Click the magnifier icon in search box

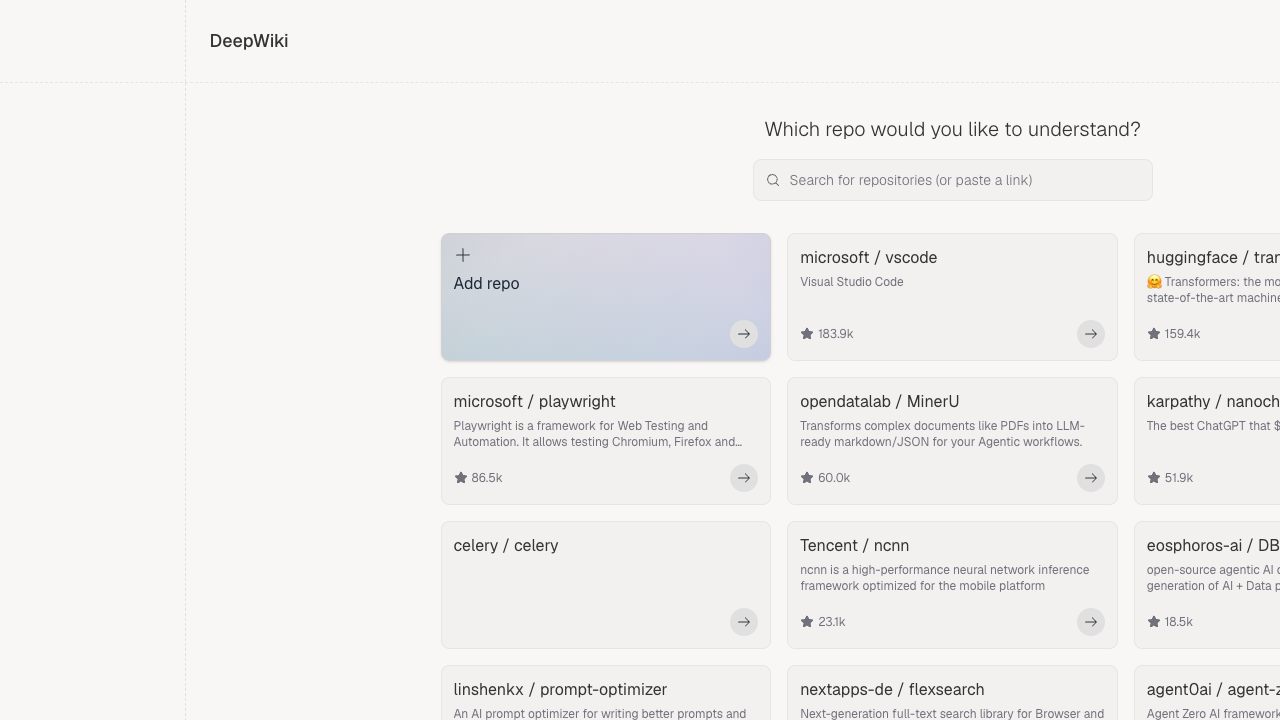[773, 180]
